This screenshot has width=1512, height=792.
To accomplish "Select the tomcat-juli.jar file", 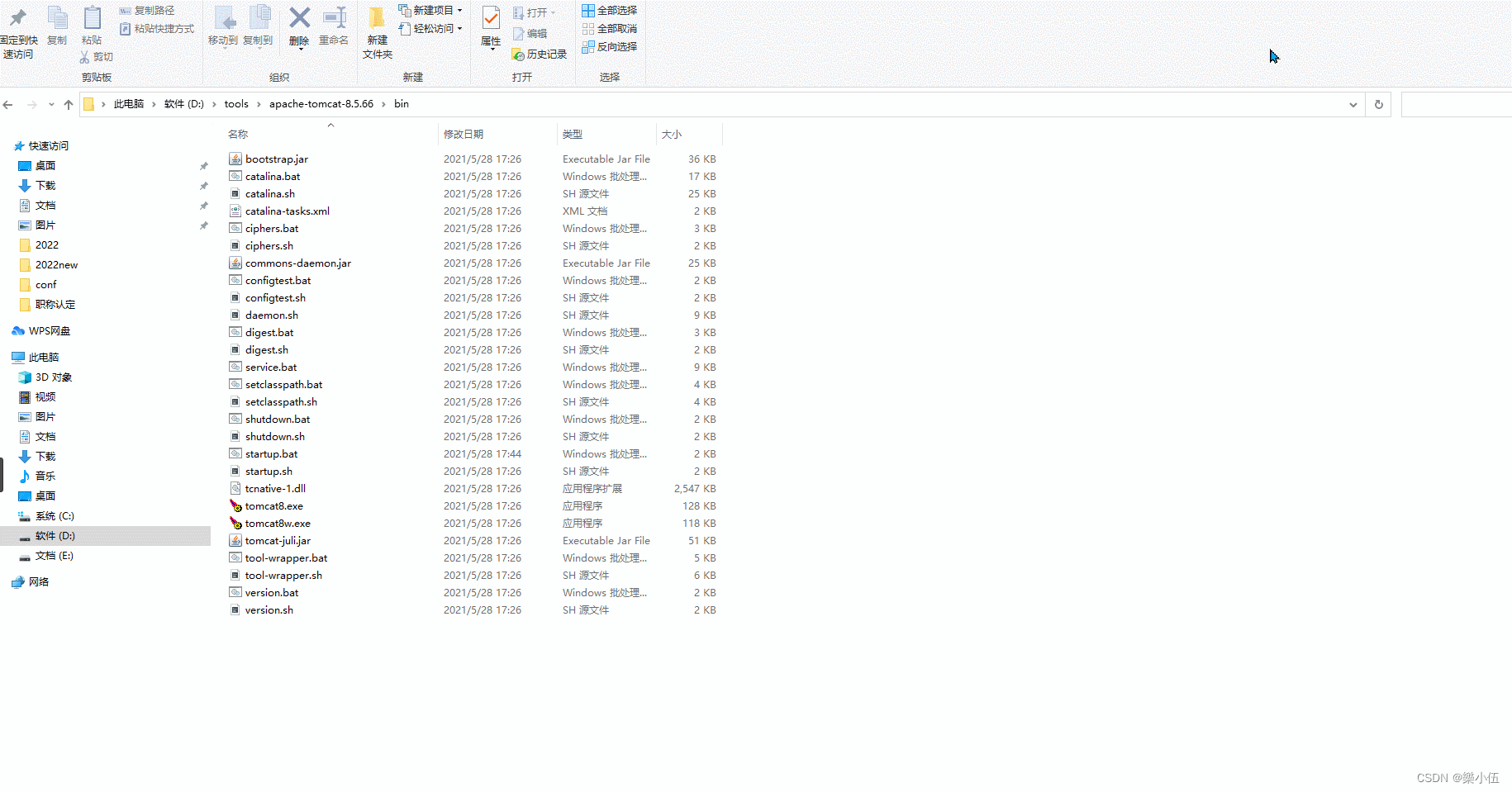I will point(278,541).
